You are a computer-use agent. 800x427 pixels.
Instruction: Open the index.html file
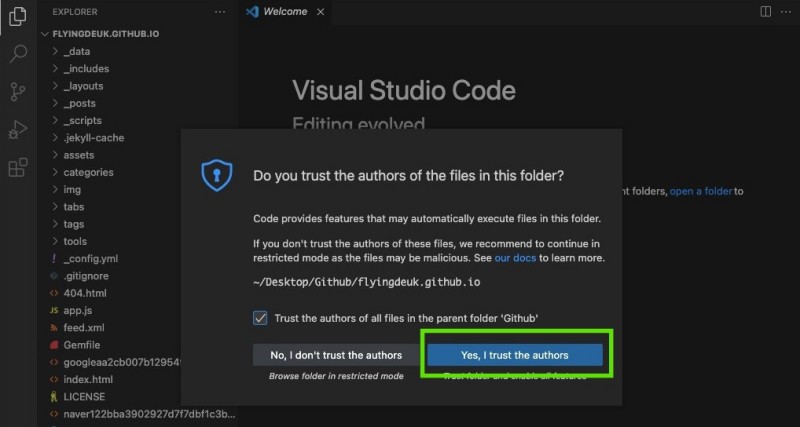pos(88,379)
